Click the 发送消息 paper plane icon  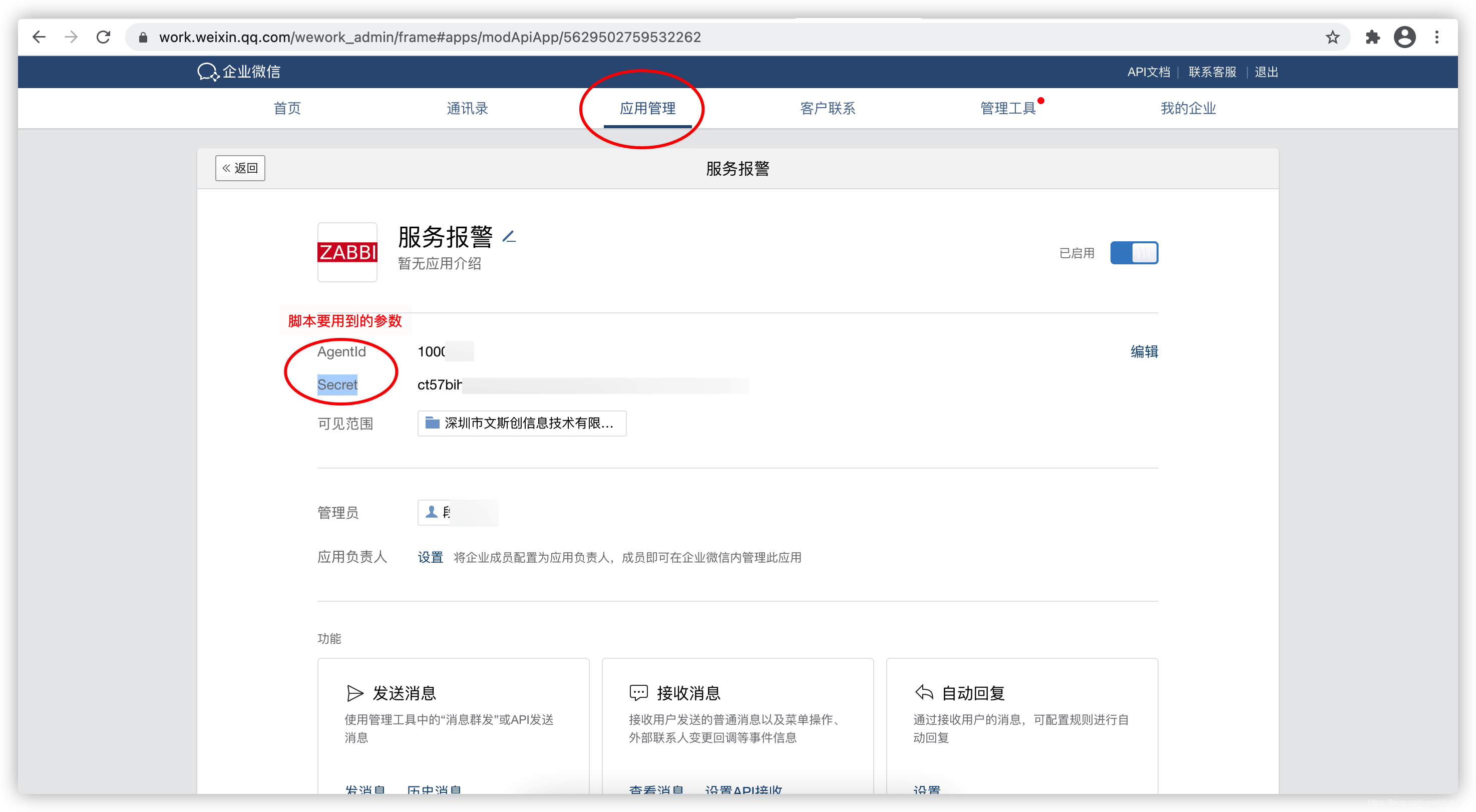354,693
